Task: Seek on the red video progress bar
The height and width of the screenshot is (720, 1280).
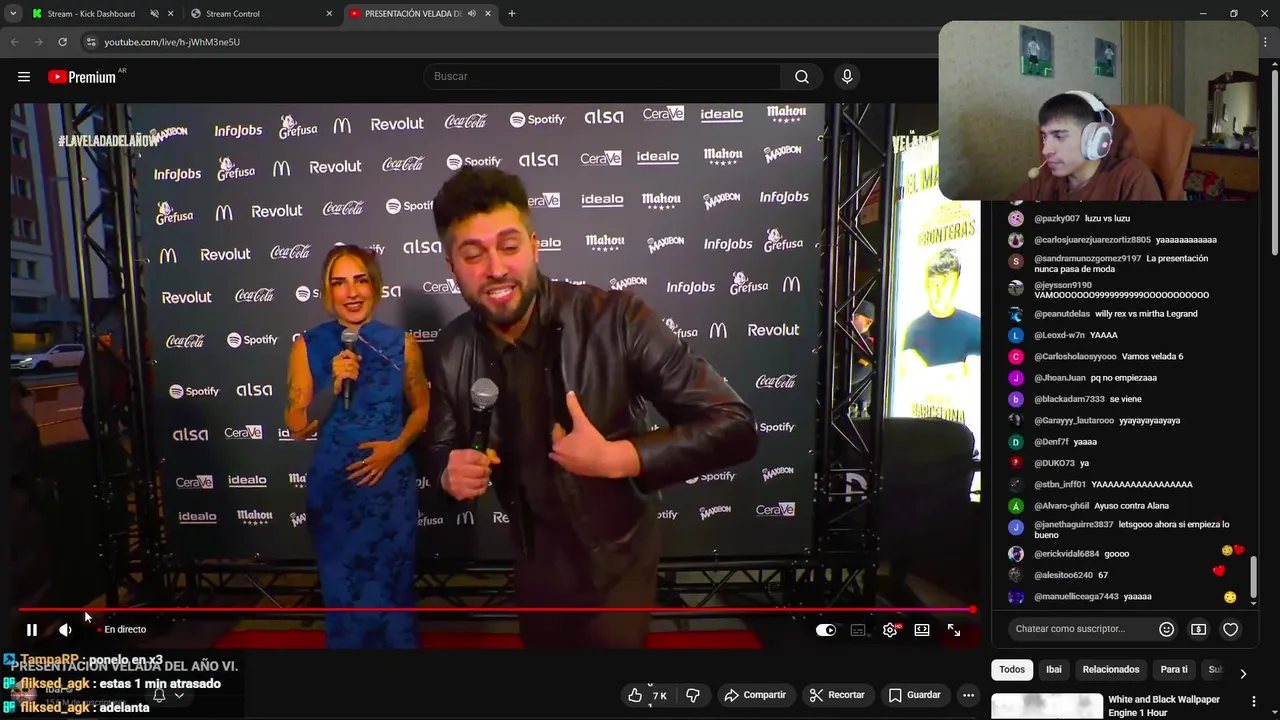Action: pyautogui.click(x=496, y=609)
